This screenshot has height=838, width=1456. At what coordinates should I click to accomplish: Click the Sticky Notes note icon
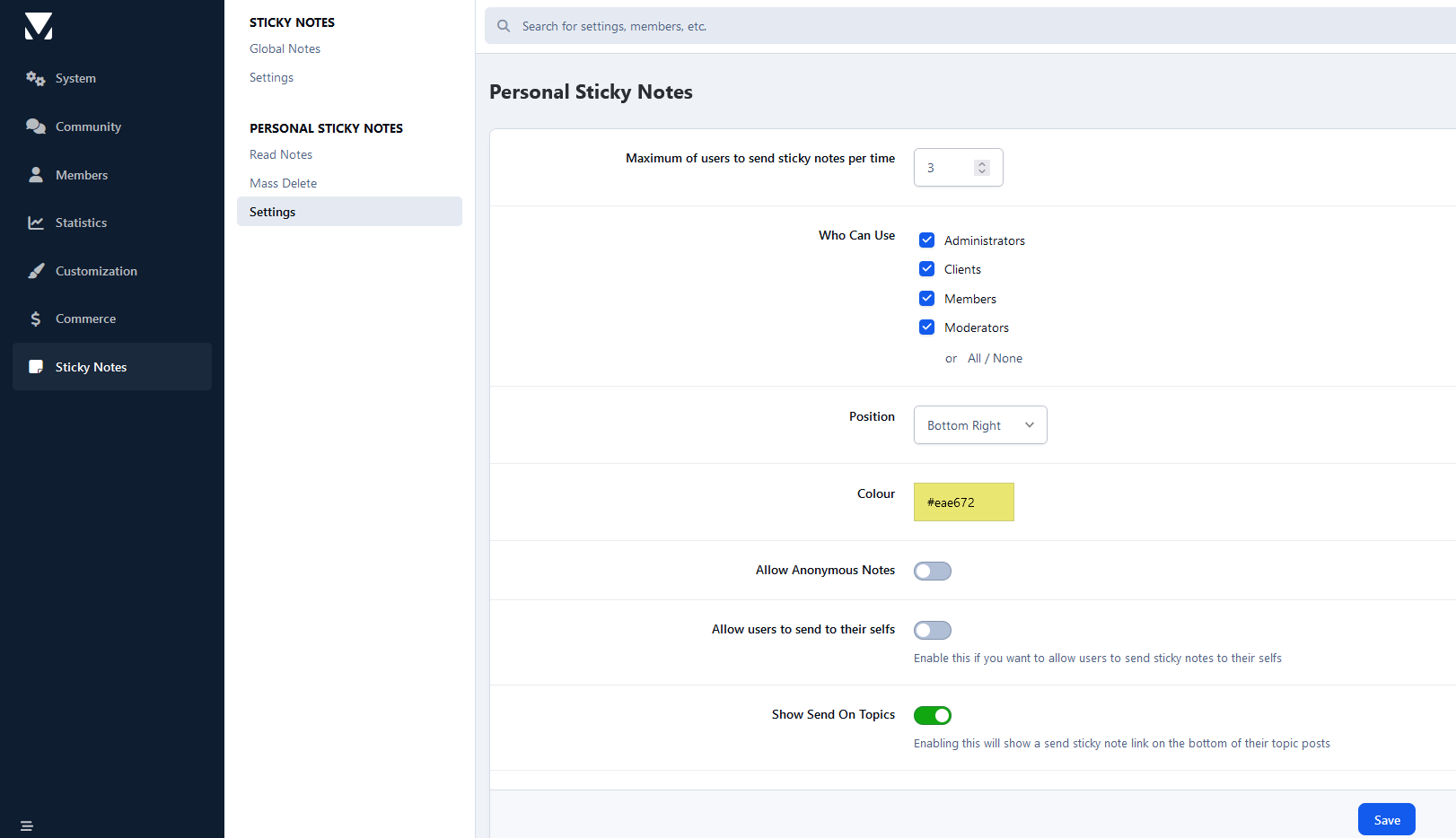[36, 367]
